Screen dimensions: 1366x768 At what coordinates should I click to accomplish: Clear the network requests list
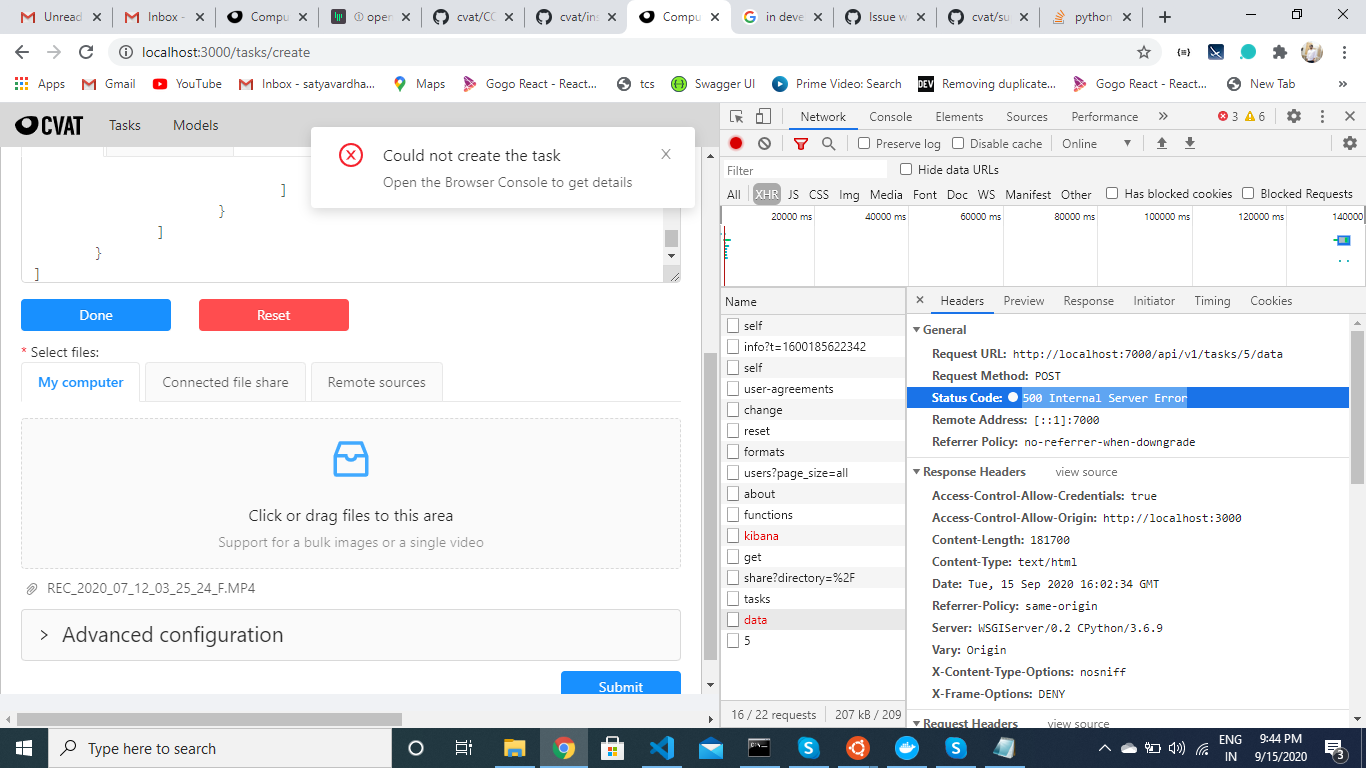[764, 143]
